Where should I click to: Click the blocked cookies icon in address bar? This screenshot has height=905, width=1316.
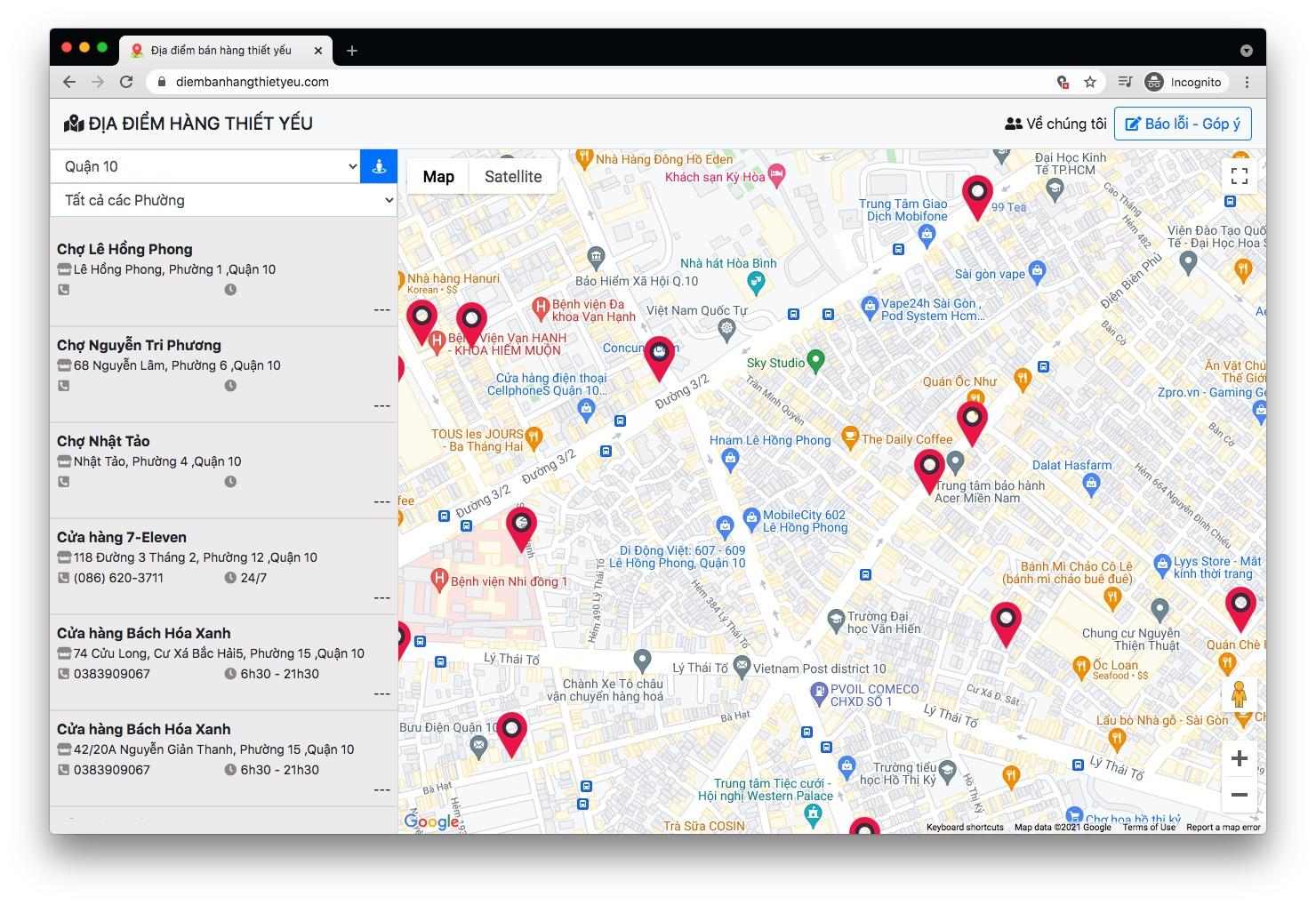(1063, 82)
